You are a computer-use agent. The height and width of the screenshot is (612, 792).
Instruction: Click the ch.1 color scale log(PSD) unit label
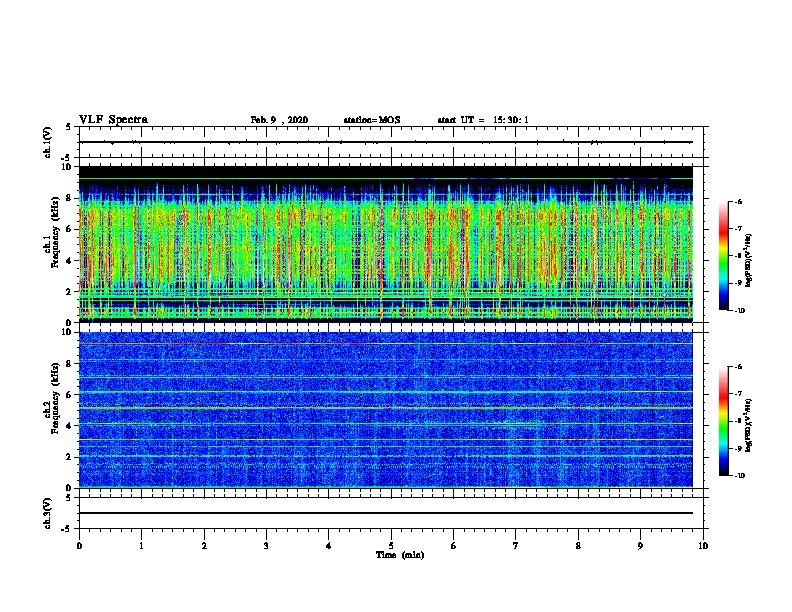click(749, 261)
